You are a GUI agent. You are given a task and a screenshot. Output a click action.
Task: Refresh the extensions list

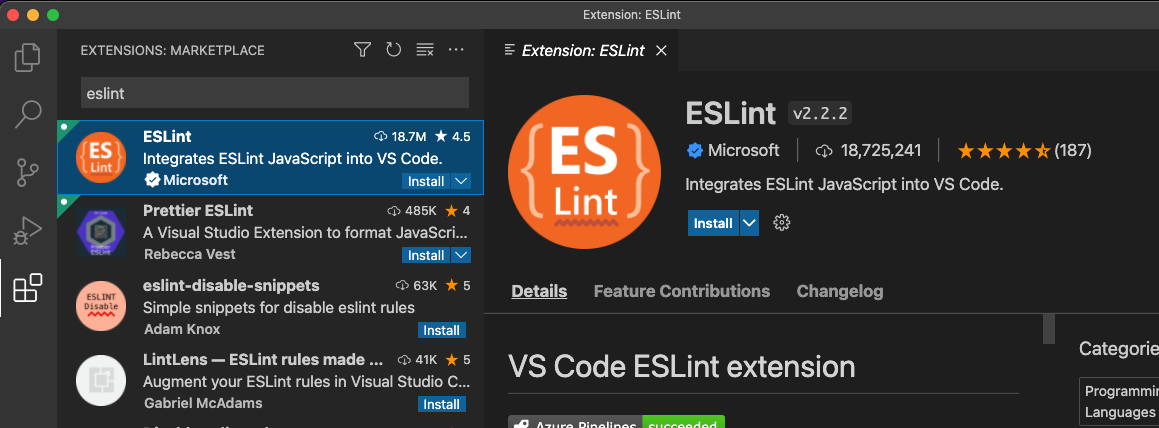393,50
